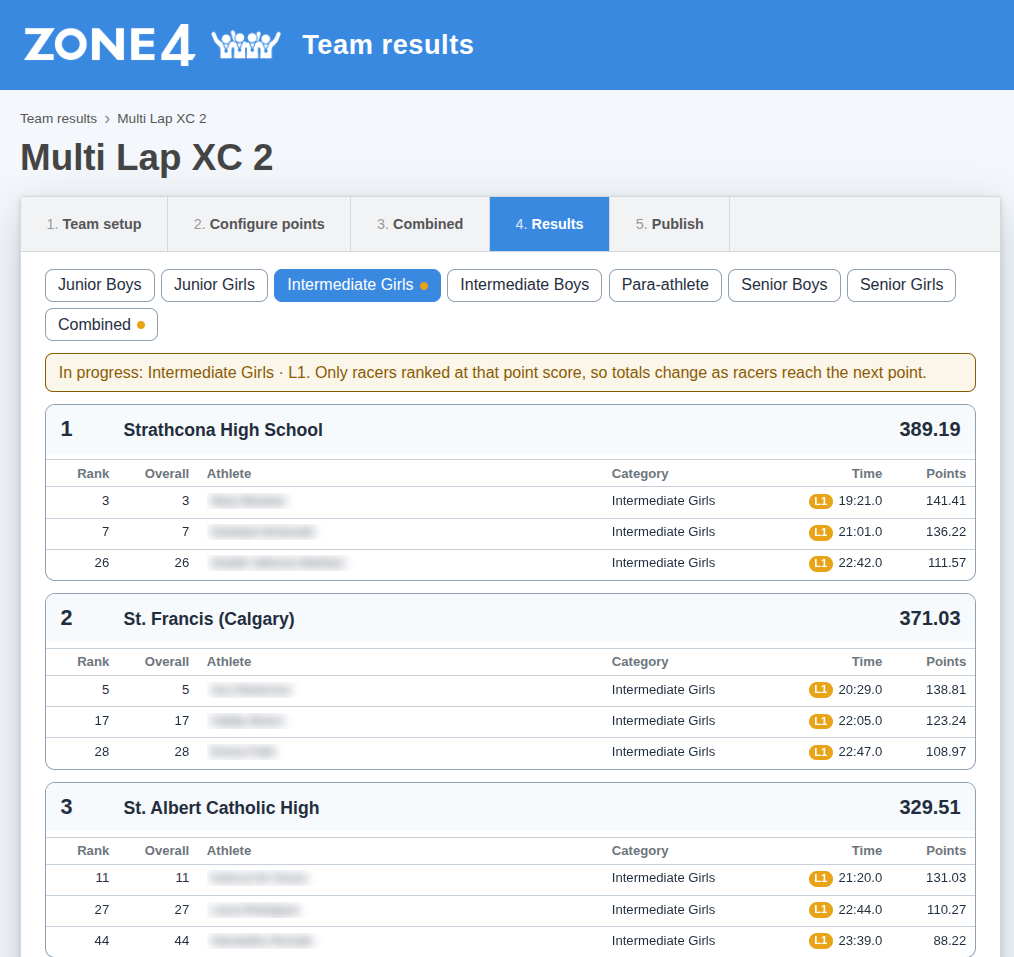
Task: Click the L1 badge next to 21:20.0
Action: pyautogui.click(x=821, y=878)
